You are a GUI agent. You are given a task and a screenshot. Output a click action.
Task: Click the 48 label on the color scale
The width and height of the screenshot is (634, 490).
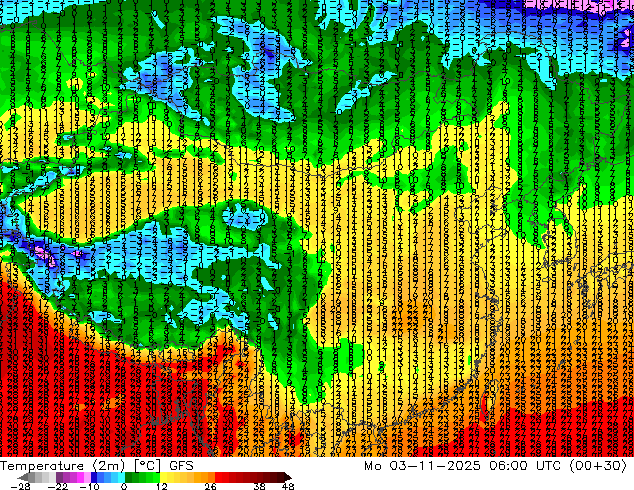tap(288, 486)
